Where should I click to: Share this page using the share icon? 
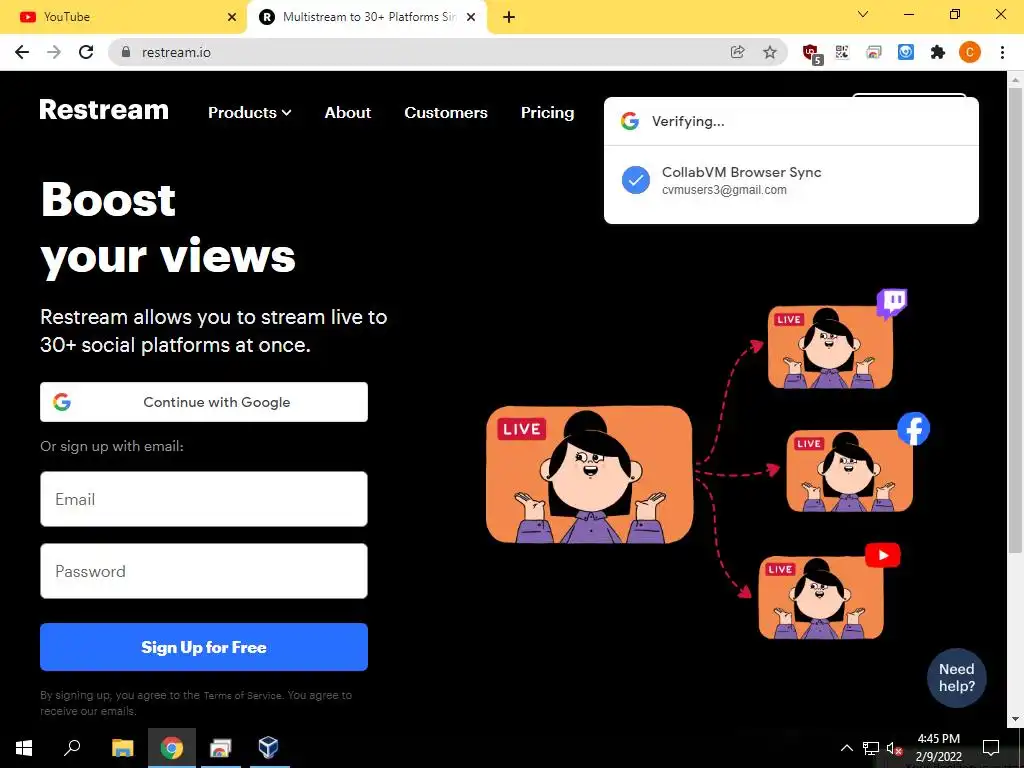click(737, 52)
